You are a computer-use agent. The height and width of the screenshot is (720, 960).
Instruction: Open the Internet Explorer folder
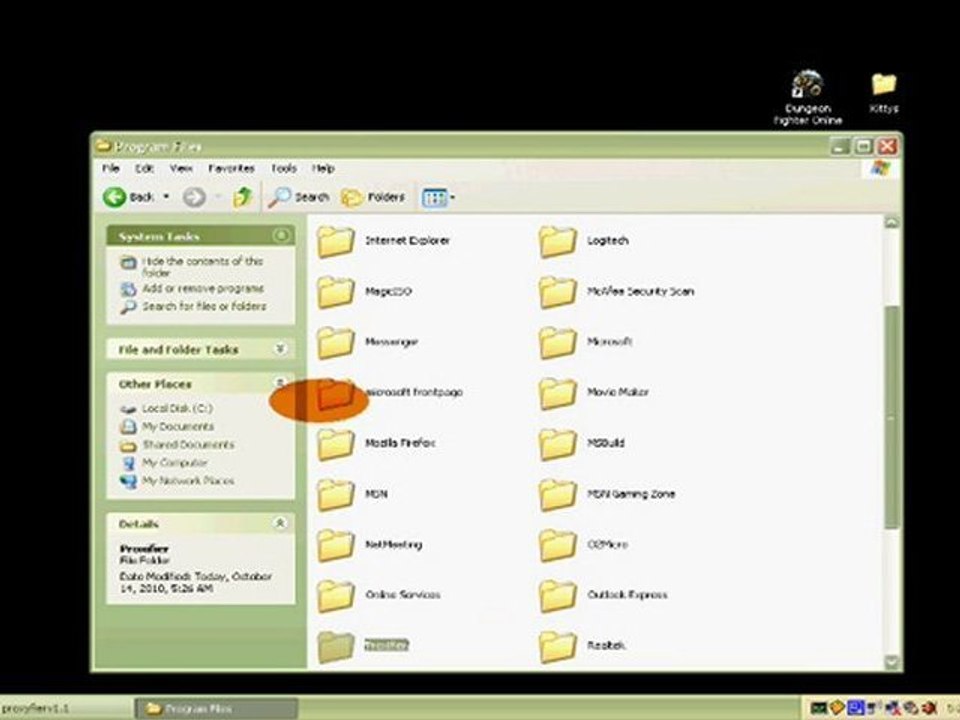(383, 241)
